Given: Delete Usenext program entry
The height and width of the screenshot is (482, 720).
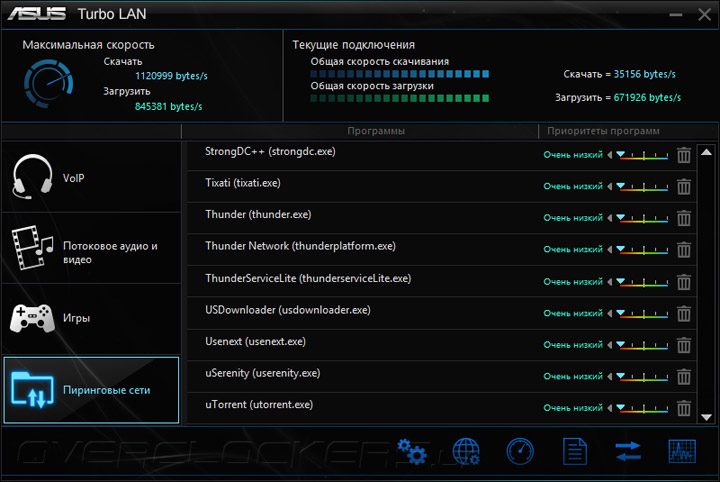Looking at the screenshot, I should pos(684,345).
